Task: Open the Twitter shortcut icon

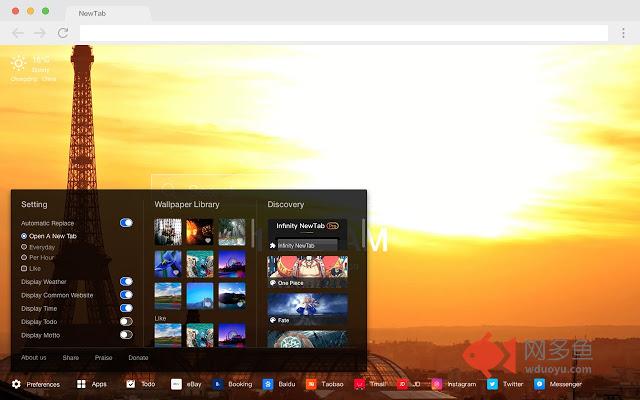Action: [x=492, y=384]
